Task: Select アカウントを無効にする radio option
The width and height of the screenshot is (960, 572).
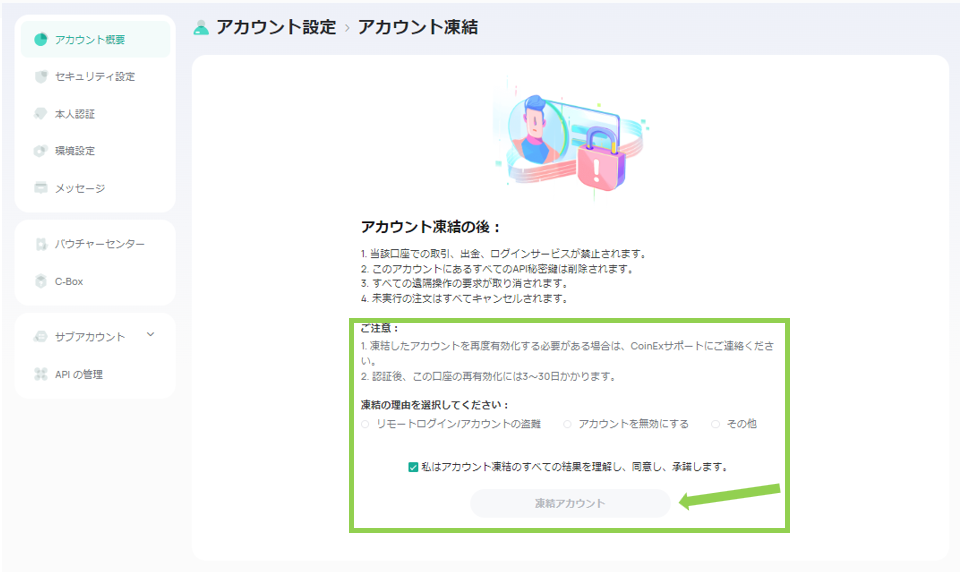Action: 568,424
